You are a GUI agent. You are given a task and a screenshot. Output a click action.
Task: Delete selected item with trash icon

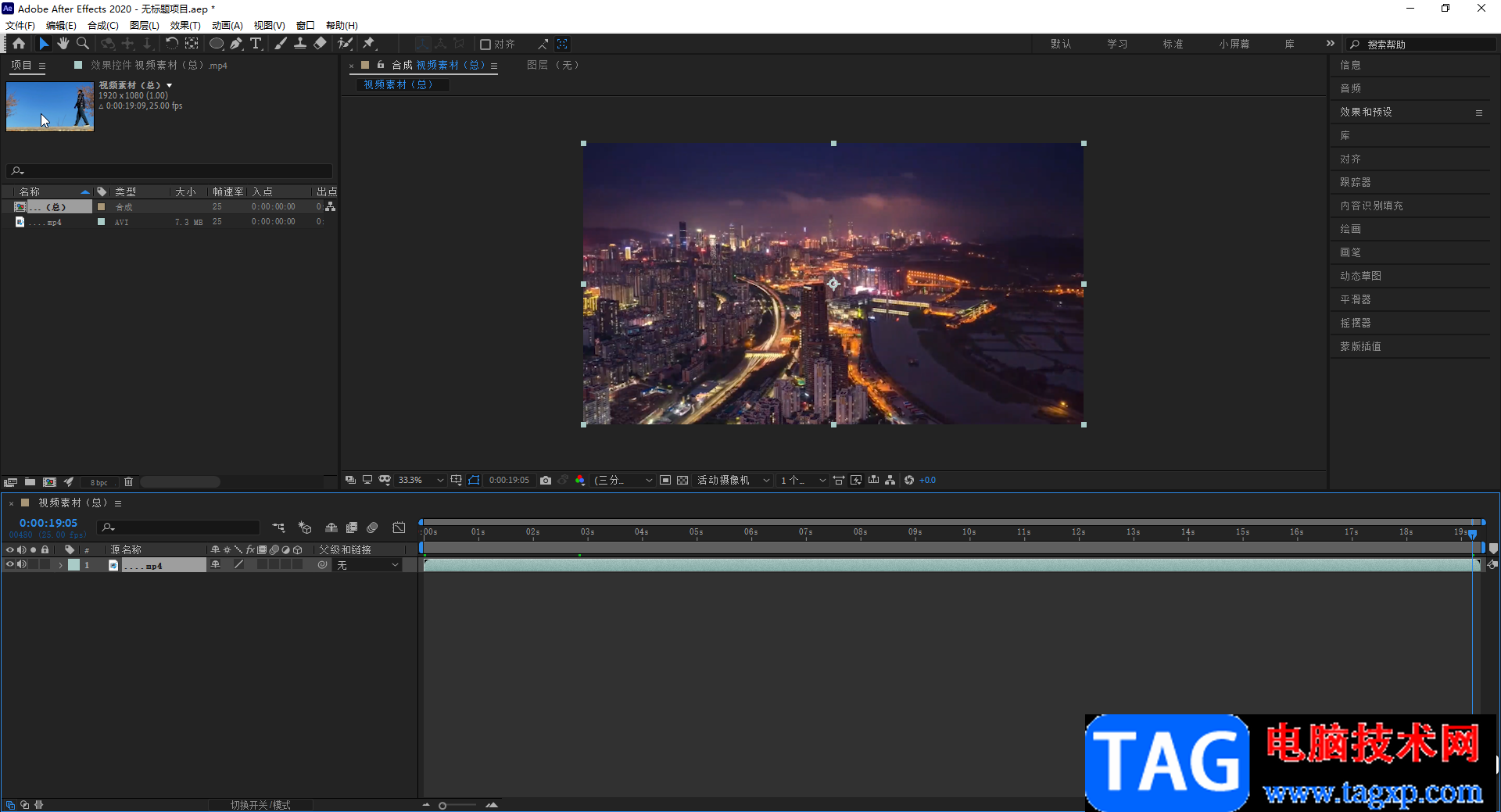click(x=129, y=482)
